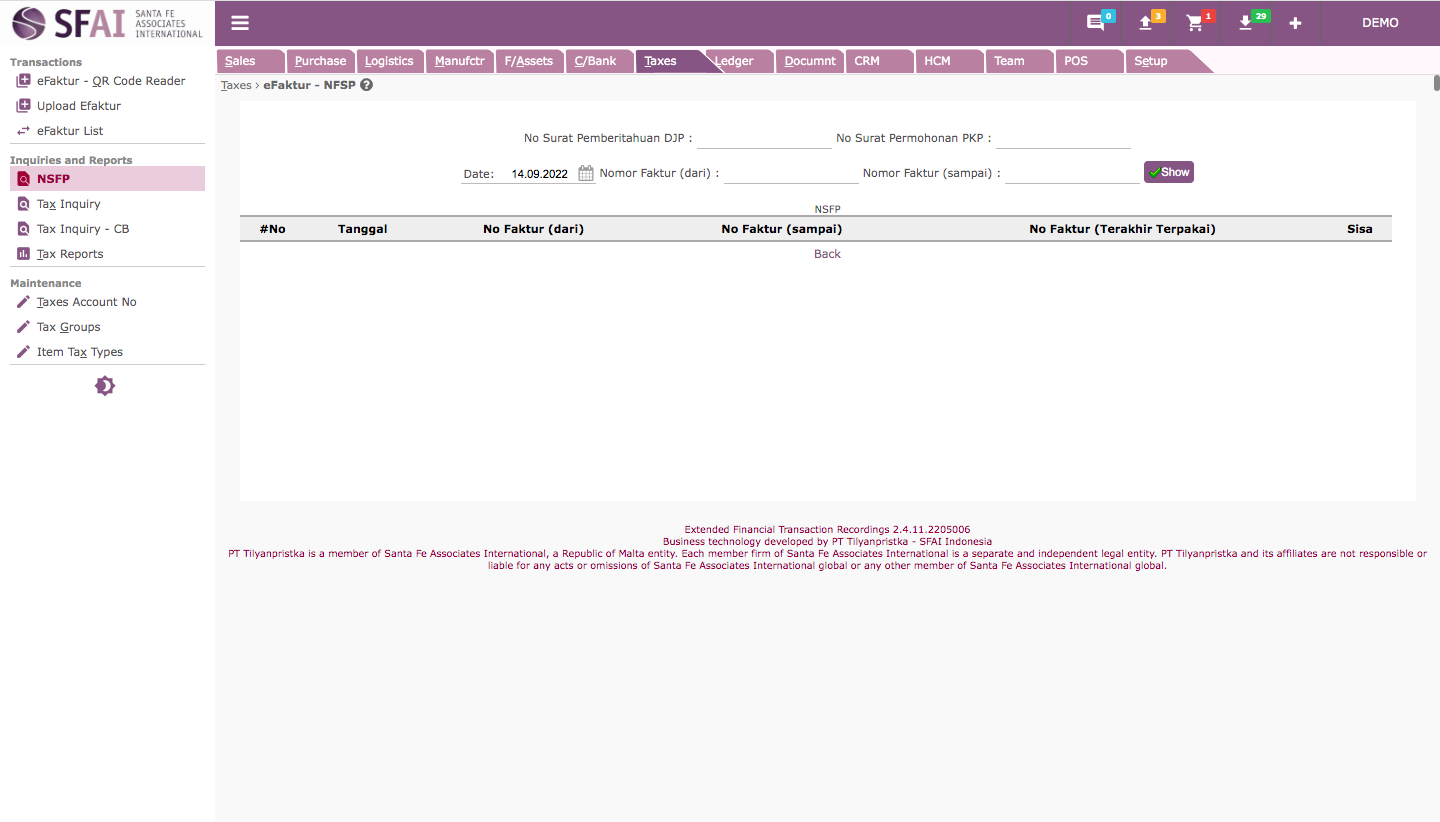
Task: Click the upload icon with orange badge
Action: 1147,23
